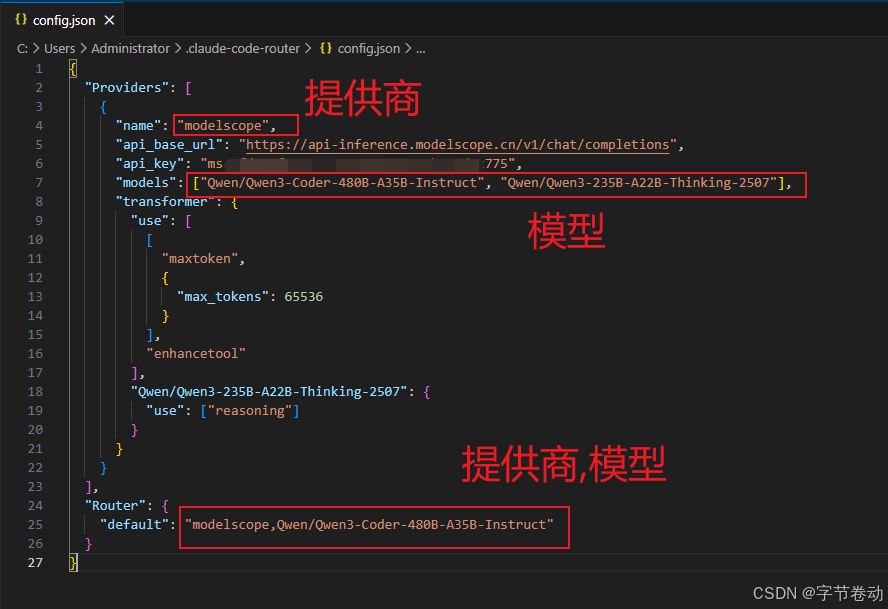Open the .claude-code-router breadcrumb segment
The image size is (888, 609).
(243, 49)
